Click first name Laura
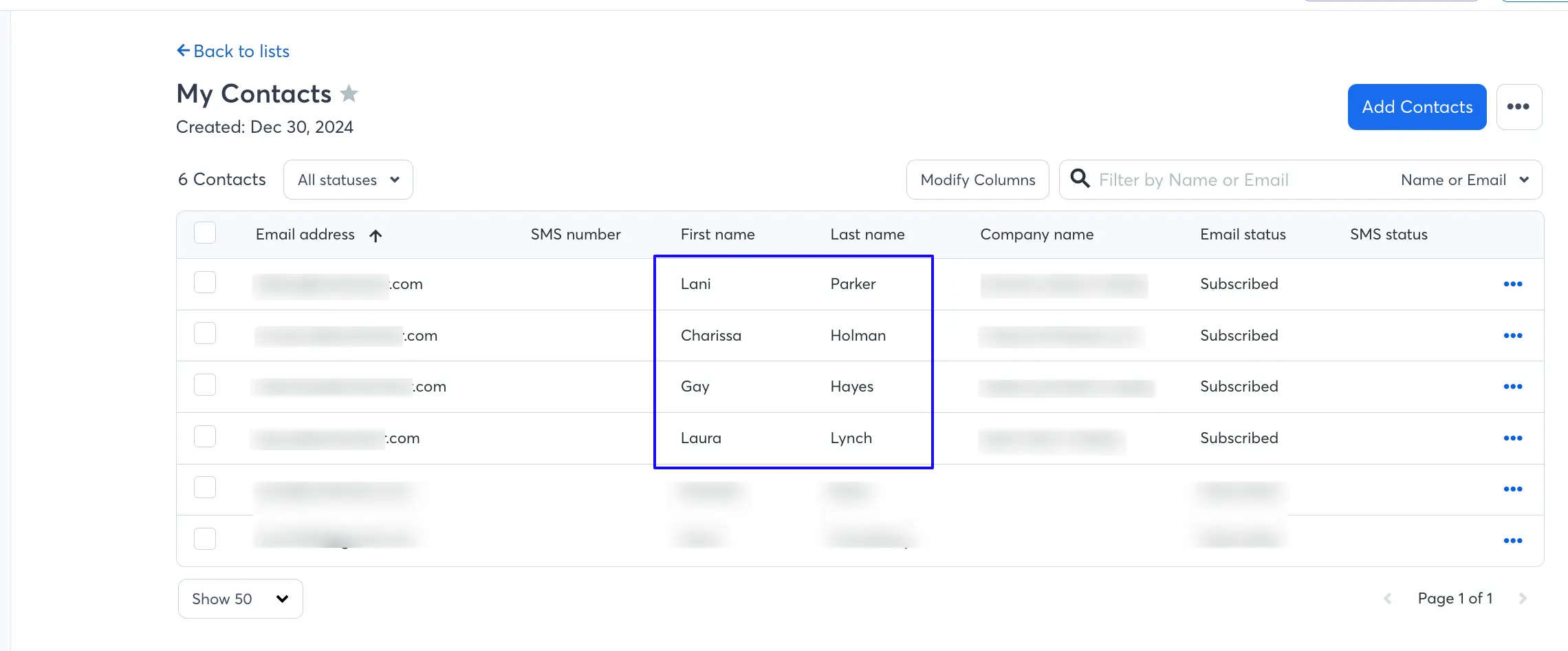 701,438
